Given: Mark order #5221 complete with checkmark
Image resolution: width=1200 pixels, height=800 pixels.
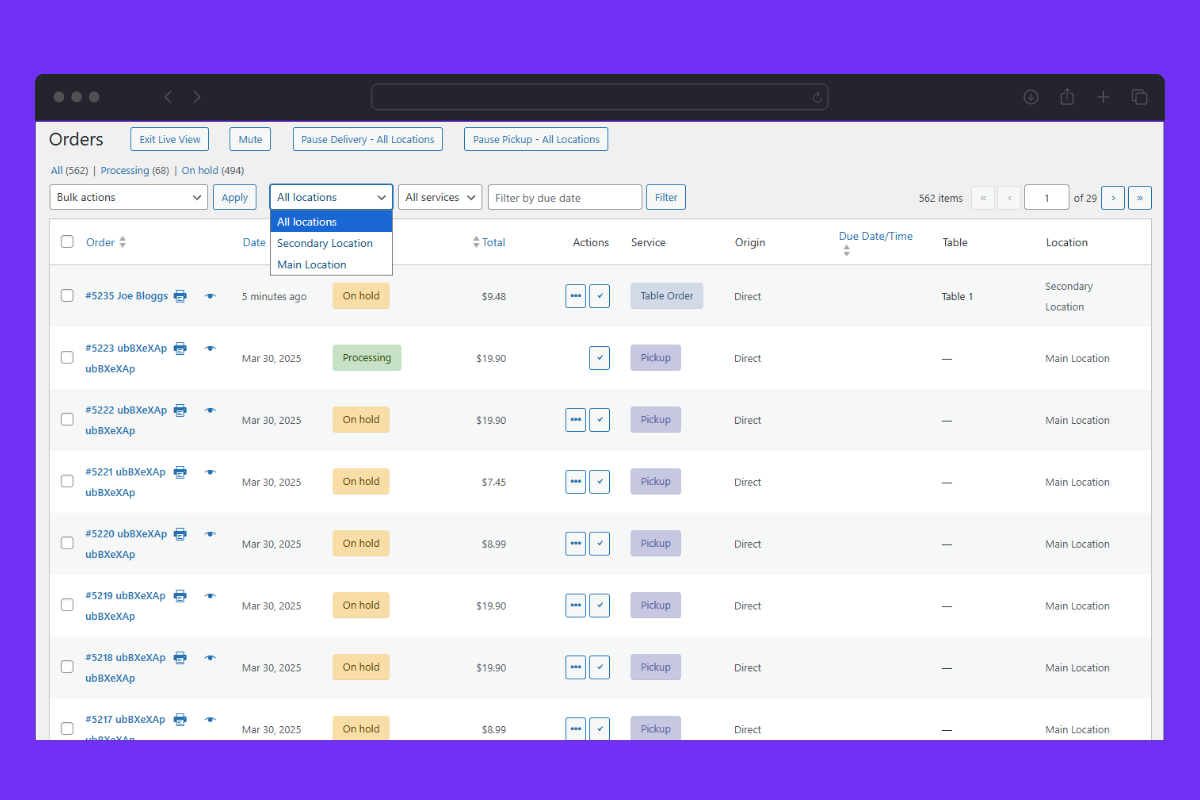Looking at the screenshot, I should [x=599, y=482].
